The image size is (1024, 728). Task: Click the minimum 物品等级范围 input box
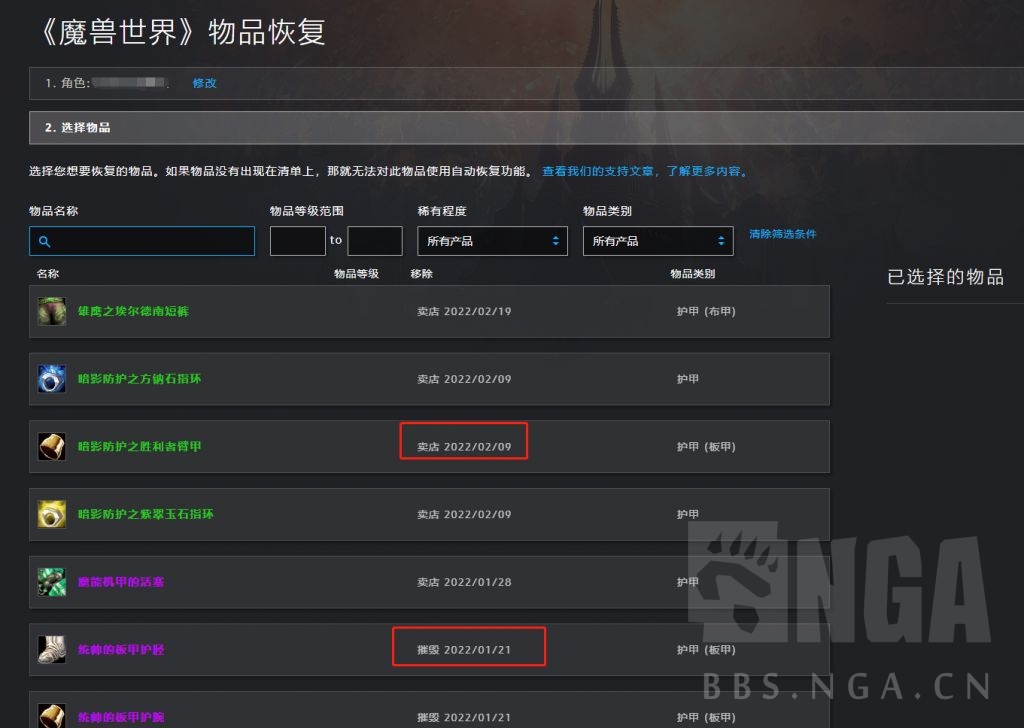pos(298,241)
